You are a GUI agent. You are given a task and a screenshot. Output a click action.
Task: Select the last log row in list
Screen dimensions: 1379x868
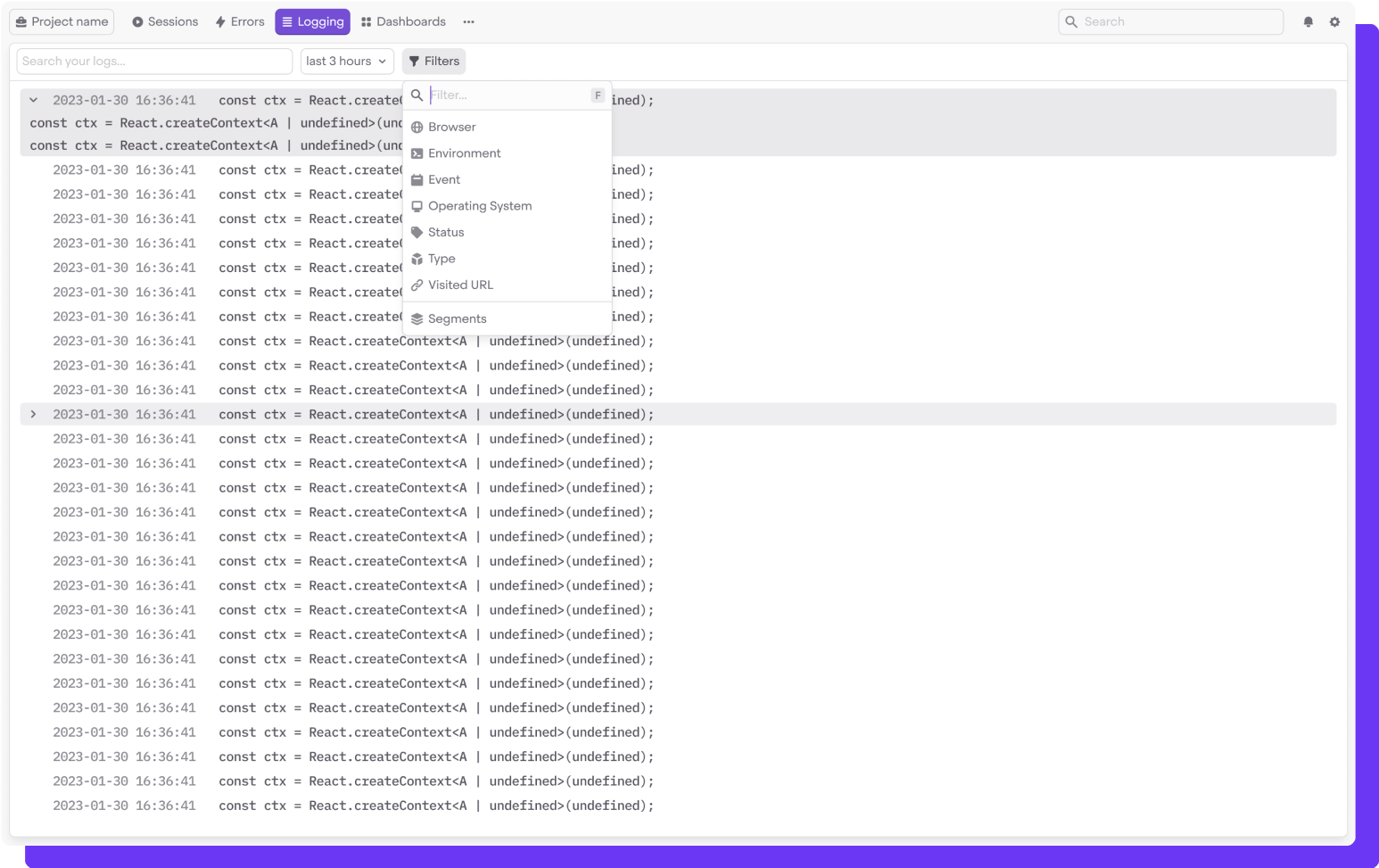[x=678, y=806]
